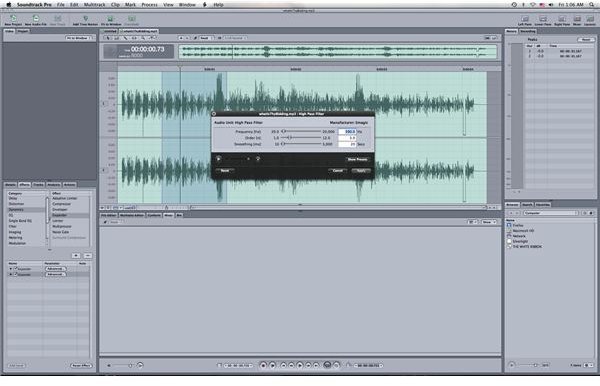This screenshot has width=600, height=386.
Task: Click Advanced for the first Expander
Action: coord(55,269)
